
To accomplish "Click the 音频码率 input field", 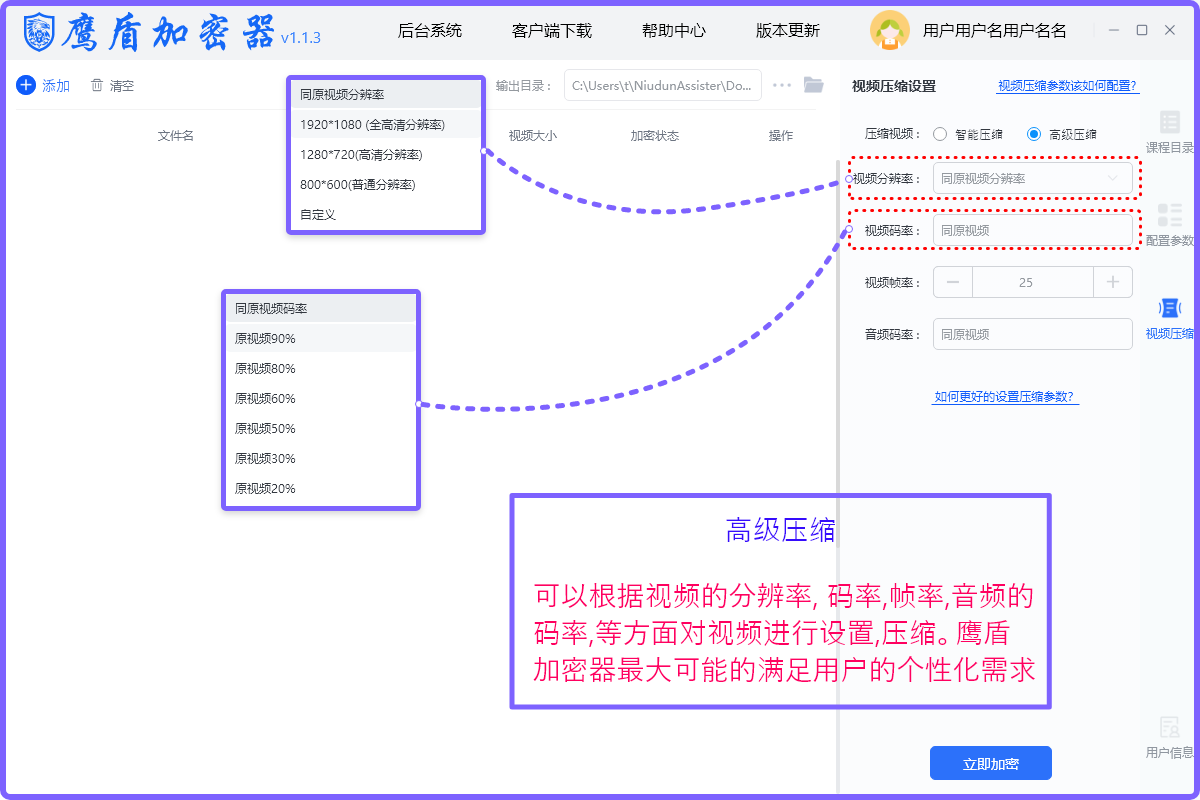I will click(x=1032, y=335).
